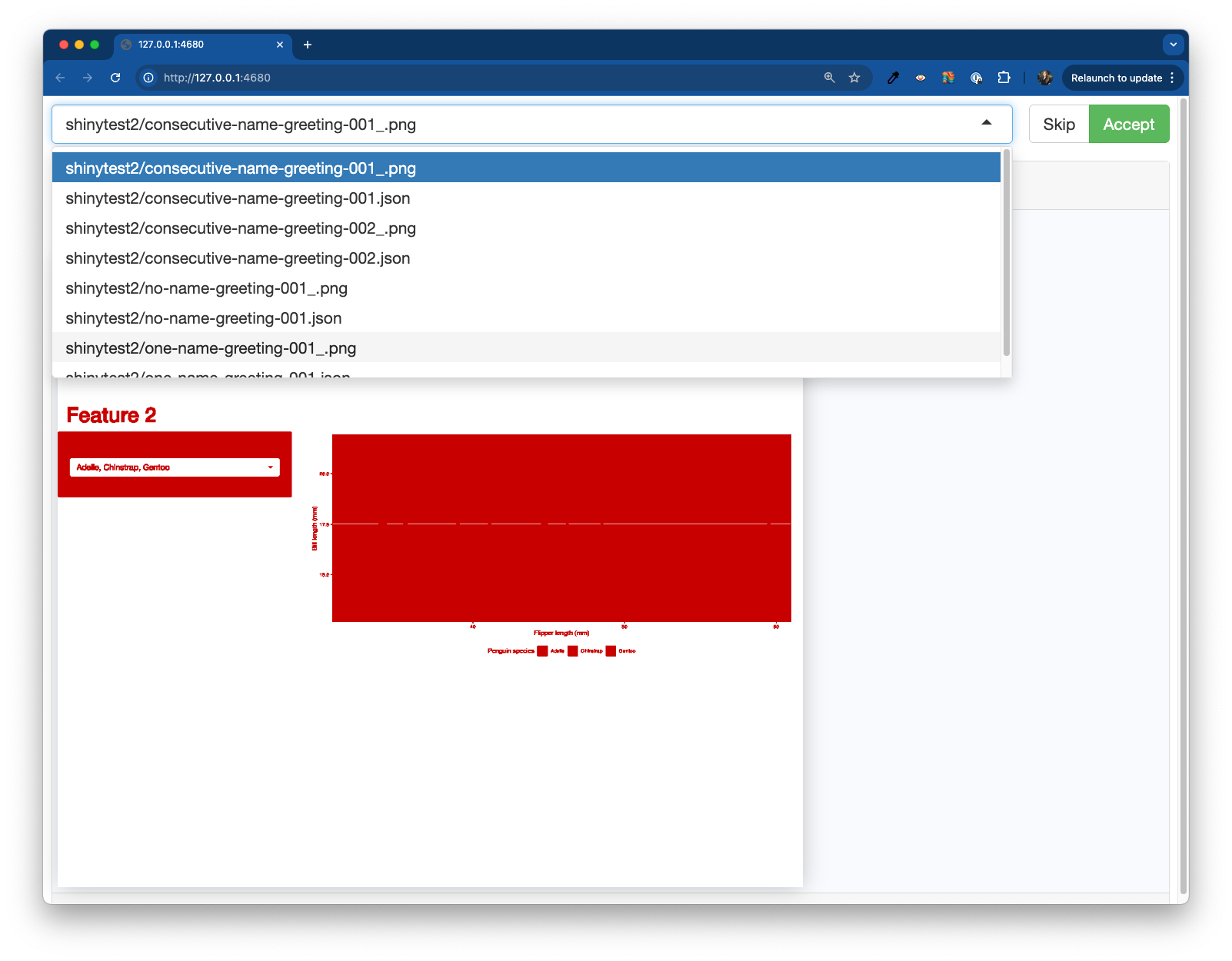Viewport: 1232px width, 961px height.
Task: Click the green Accept button
Action: [1128, 125]
